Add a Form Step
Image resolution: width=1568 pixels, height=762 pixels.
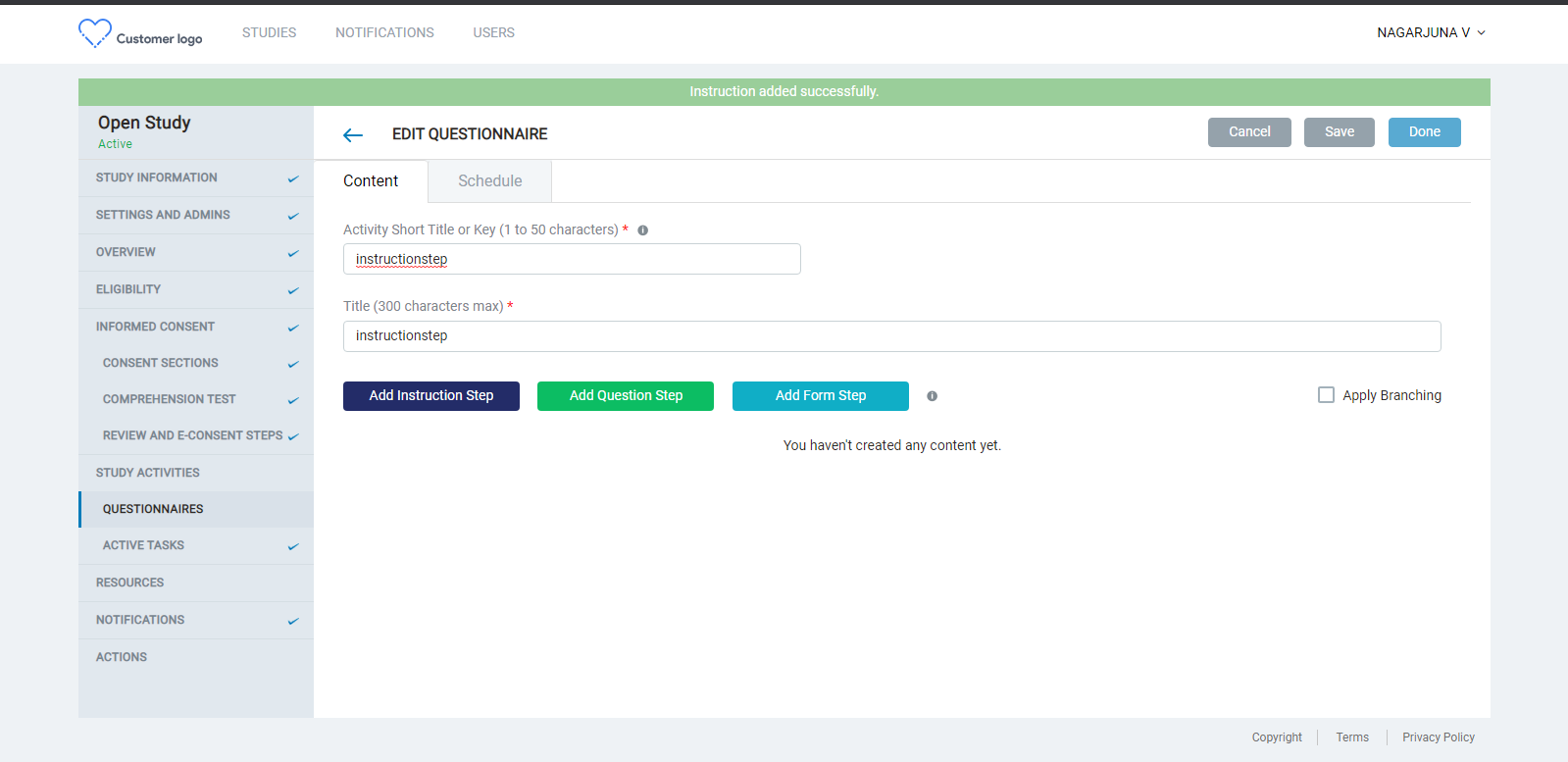point(821,396)
